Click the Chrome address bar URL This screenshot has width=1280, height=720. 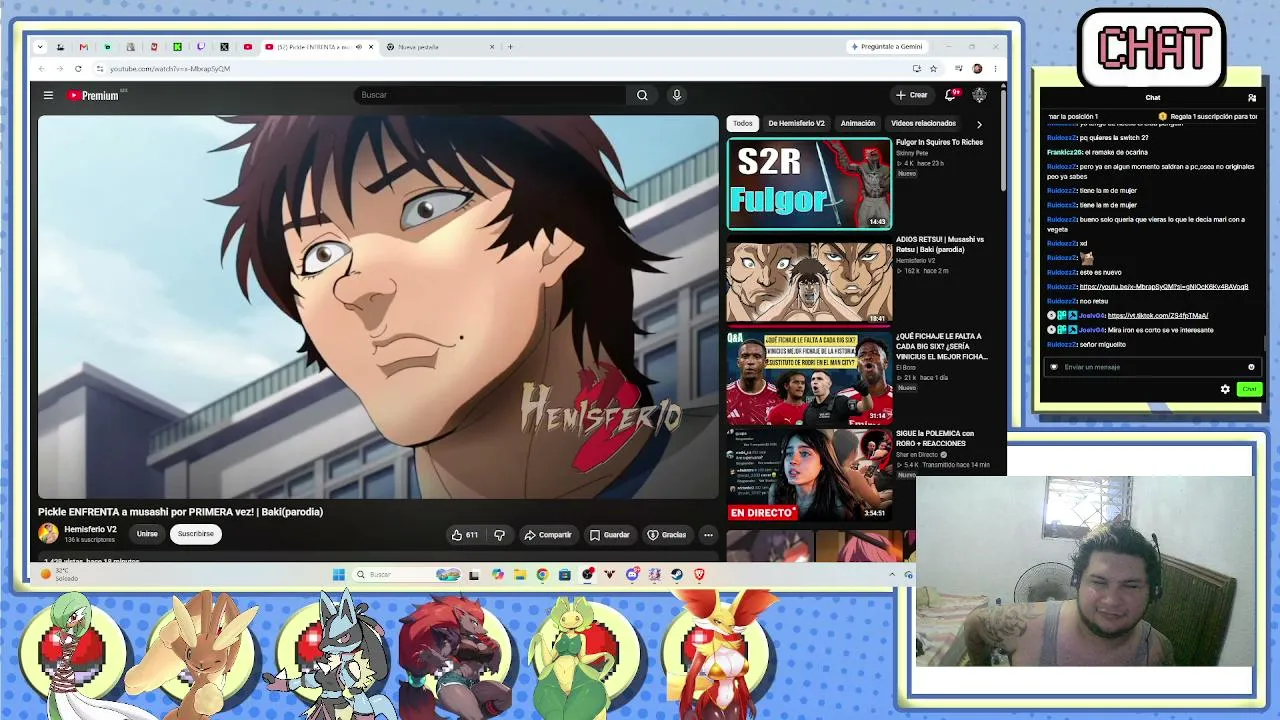170,69
